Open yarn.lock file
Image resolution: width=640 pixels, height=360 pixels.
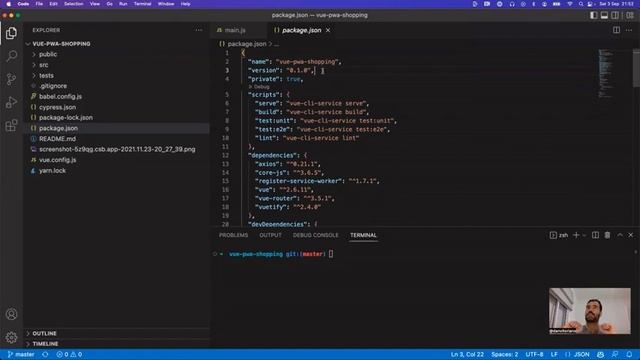pyautogui.click(x=52, y=171)
